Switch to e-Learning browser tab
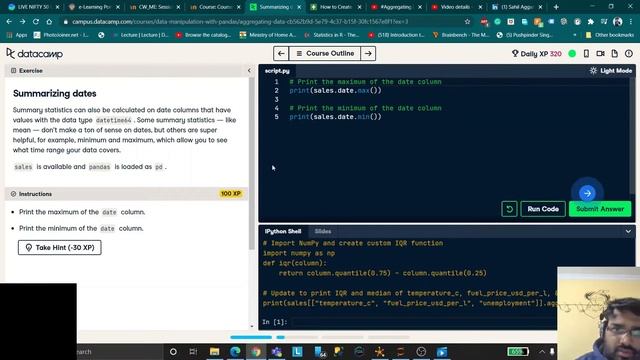 [x=94, y=7]
